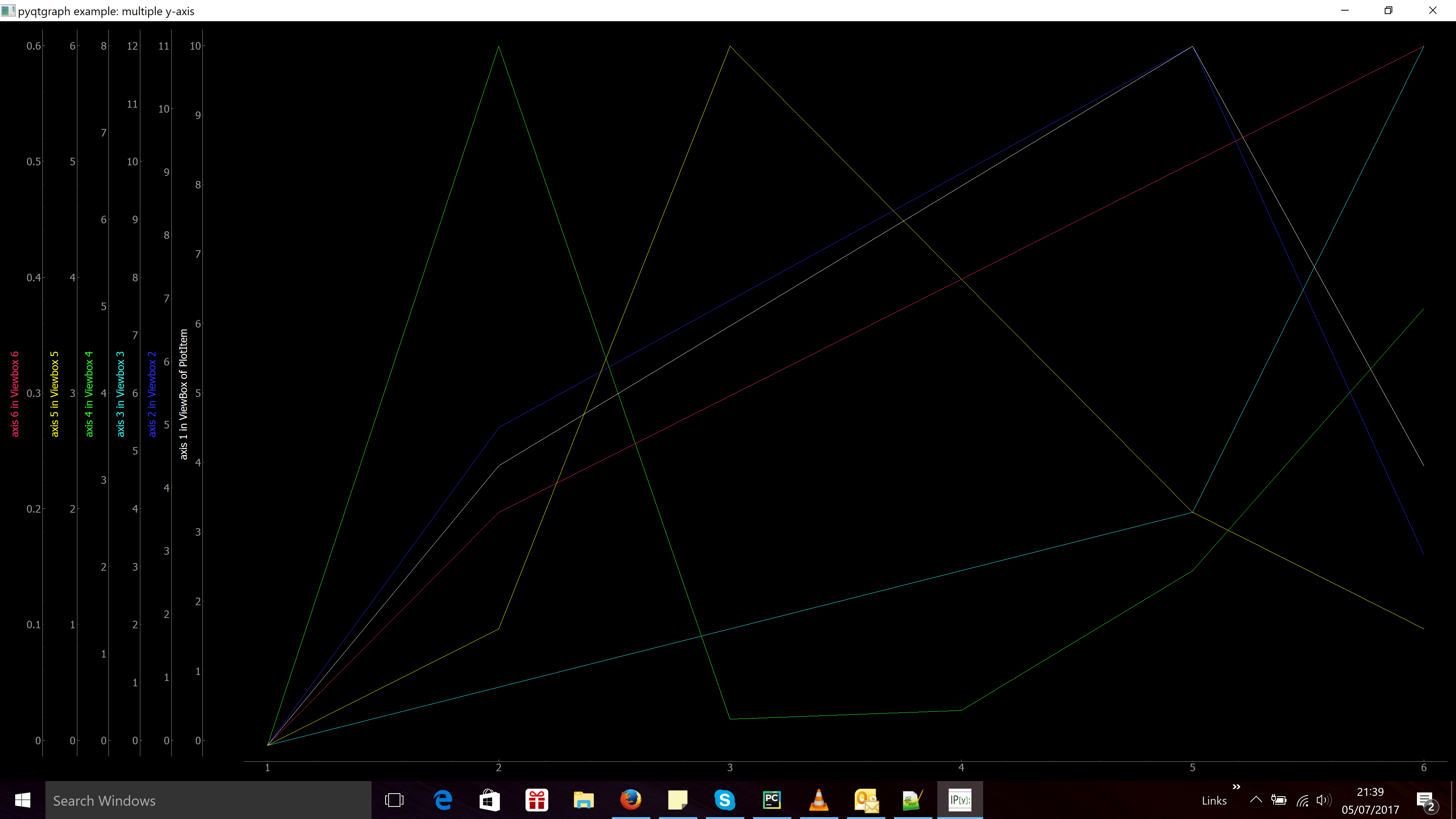
Task: Click the pyqtgraph window title icon
Action: point(8,11)
